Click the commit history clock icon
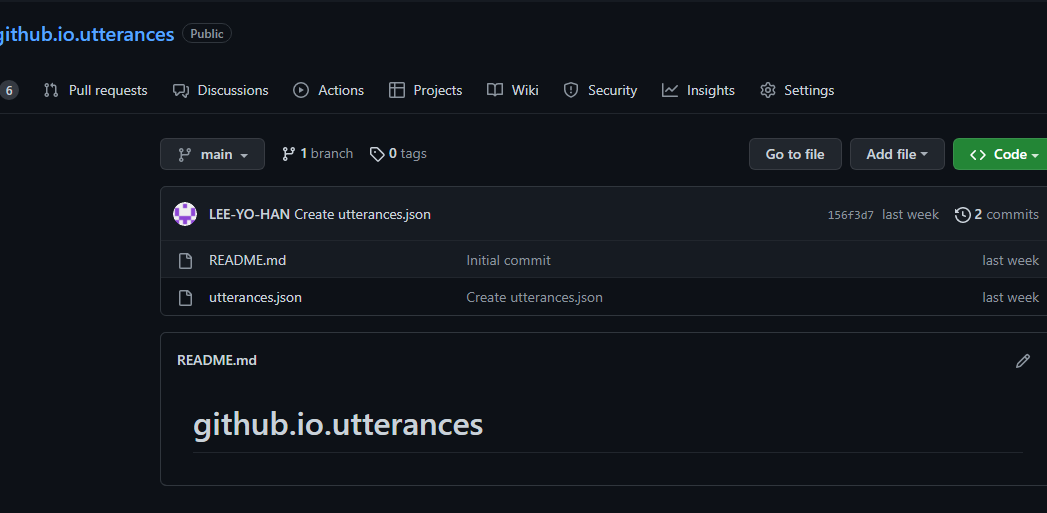The height and width of the screenshot is (513, 1047). click(962, 214)
